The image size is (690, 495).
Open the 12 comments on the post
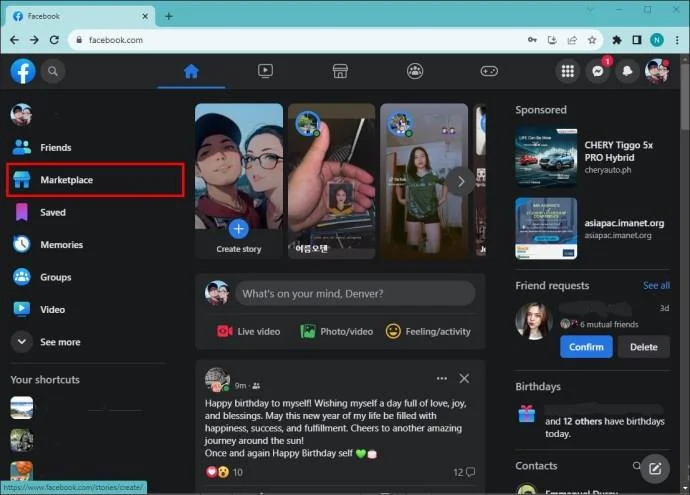click(x=464, y=472)
